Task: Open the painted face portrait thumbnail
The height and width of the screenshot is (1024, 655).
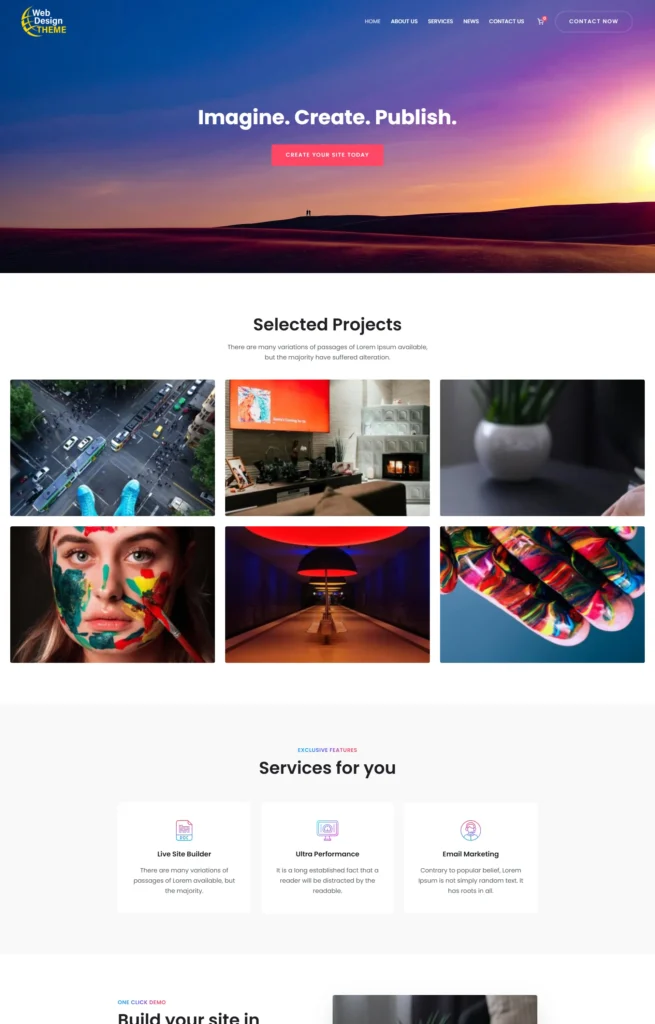Action: pos(112,594)
